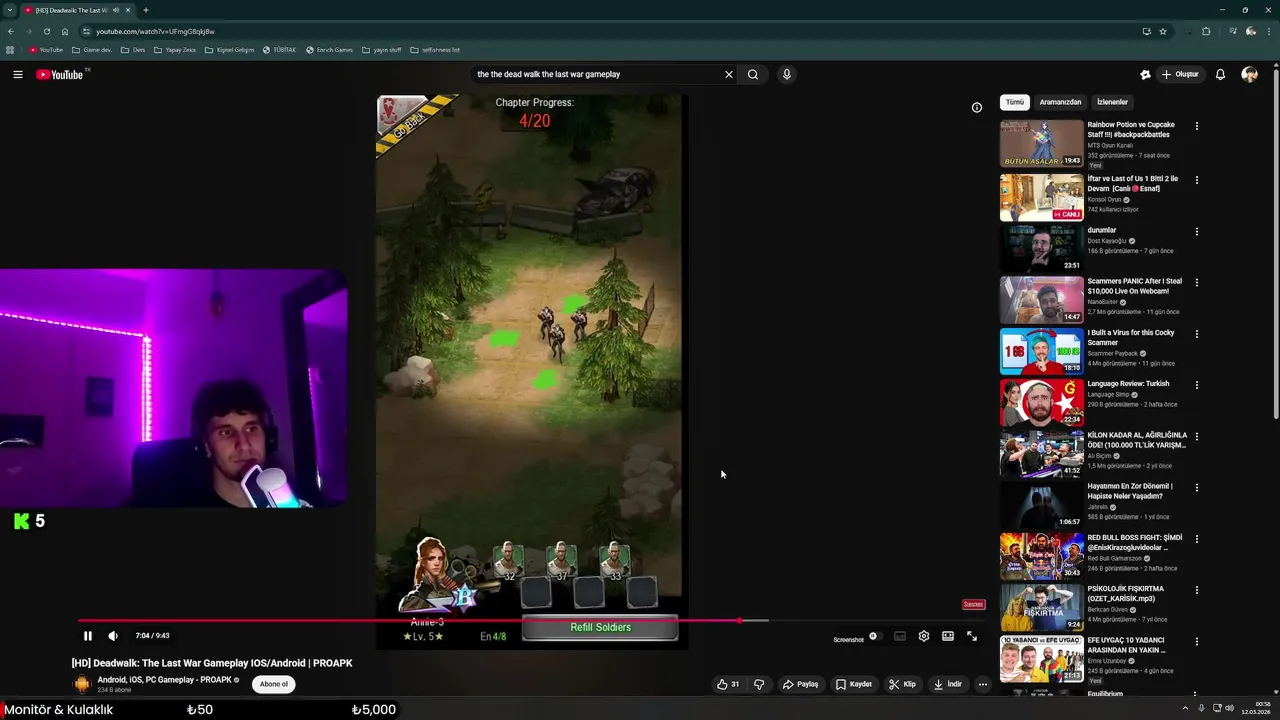Clear the YouTube search box text
Viewport: 1280px width, 720px height.
click(729, 74)
